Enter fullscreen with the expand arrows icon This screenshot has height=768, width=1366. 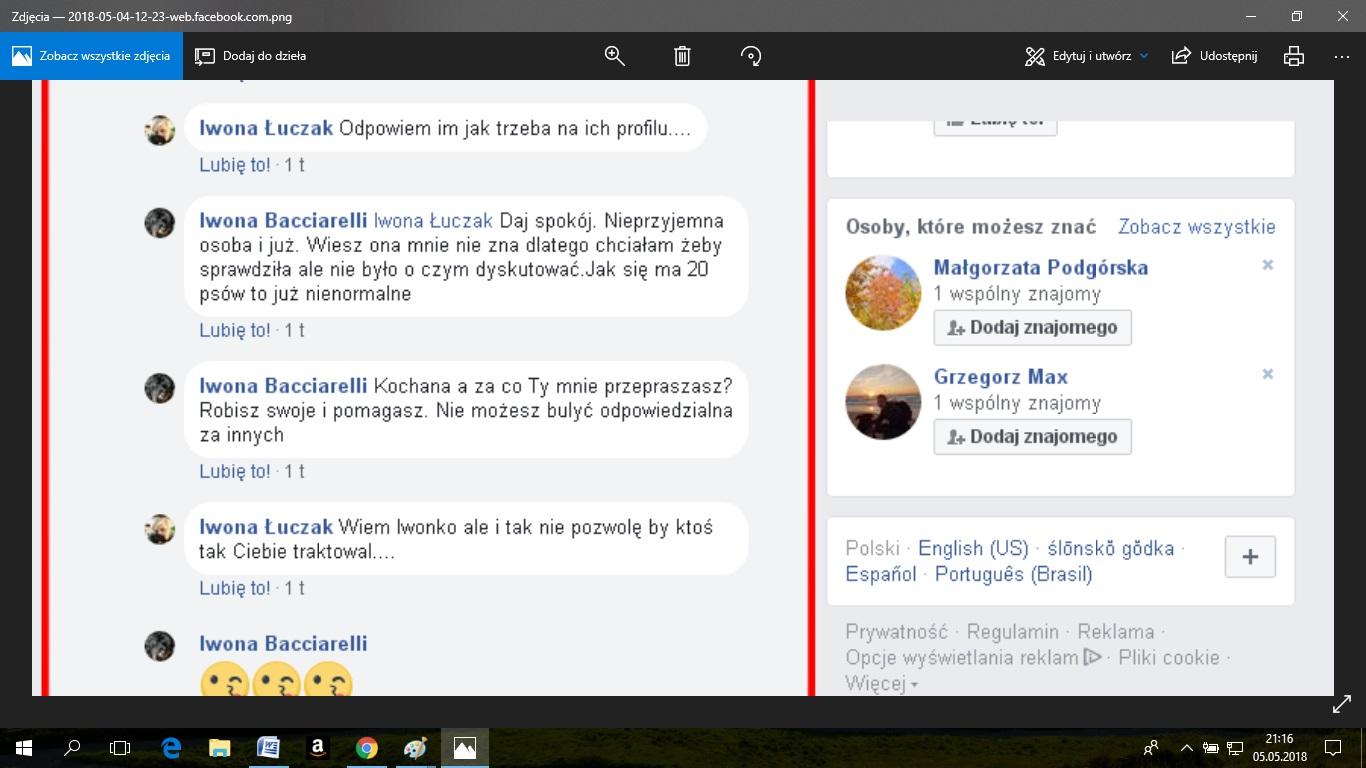click(x=1342, y=706)
